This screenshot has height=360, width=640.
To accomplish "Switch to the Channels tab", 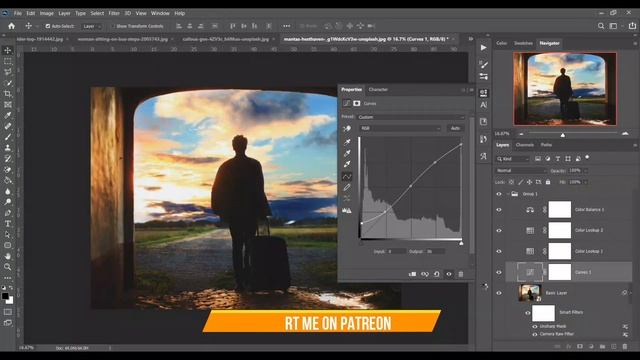I will 524,145.
